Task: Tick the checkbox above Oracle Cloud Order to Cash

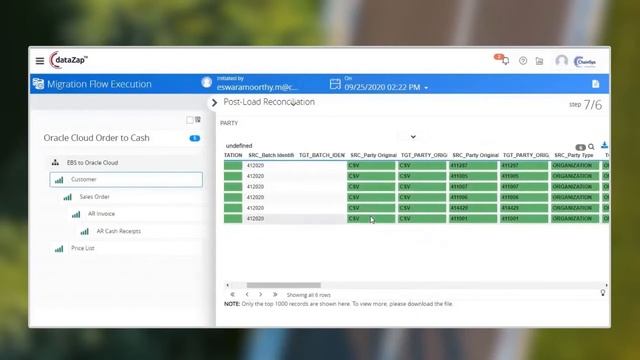Action: pos(190,120)
